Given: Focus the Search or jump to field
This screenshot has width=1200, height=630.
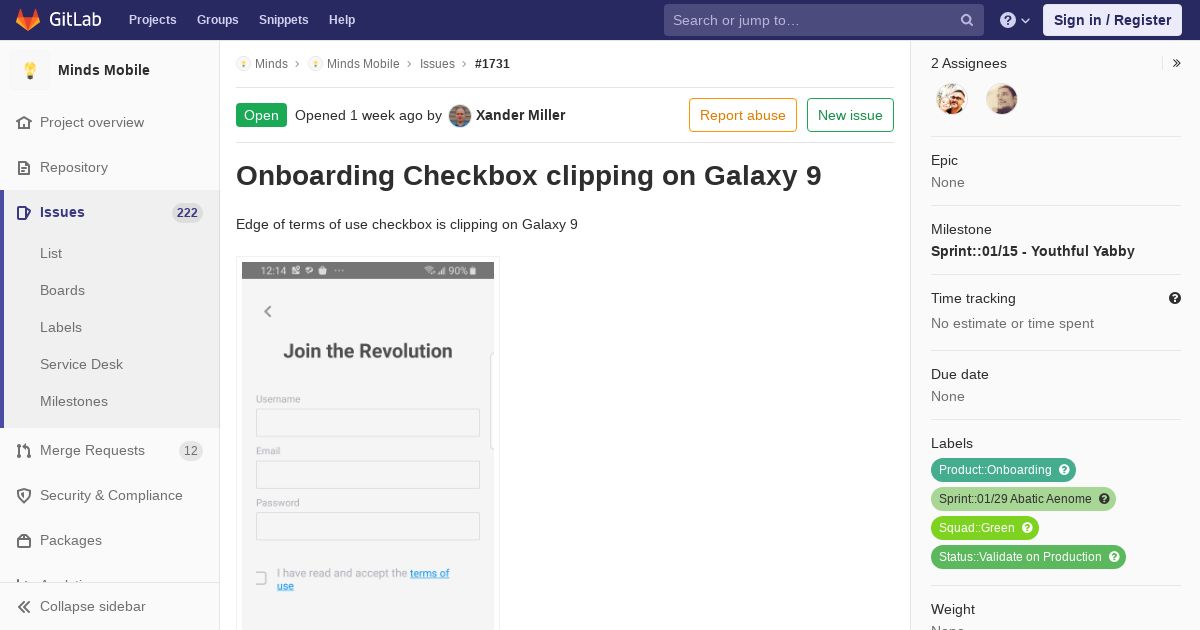Looking at the screenshot, I should click(x=823, y=20).
